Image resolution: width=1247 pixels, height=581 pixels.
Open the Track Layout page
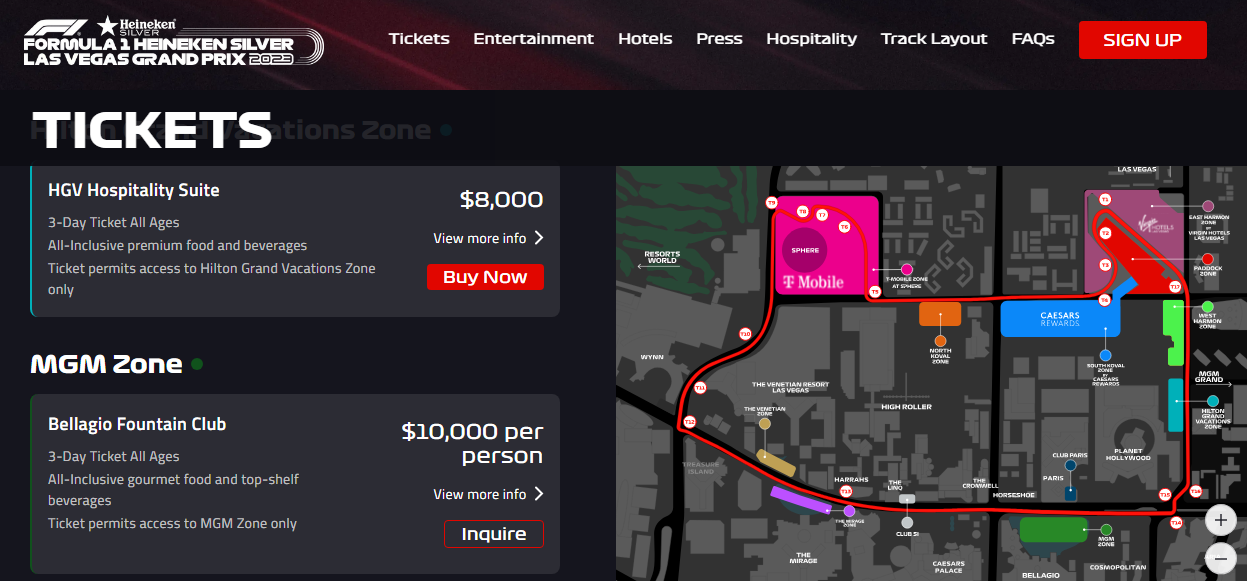click(934, 39)
